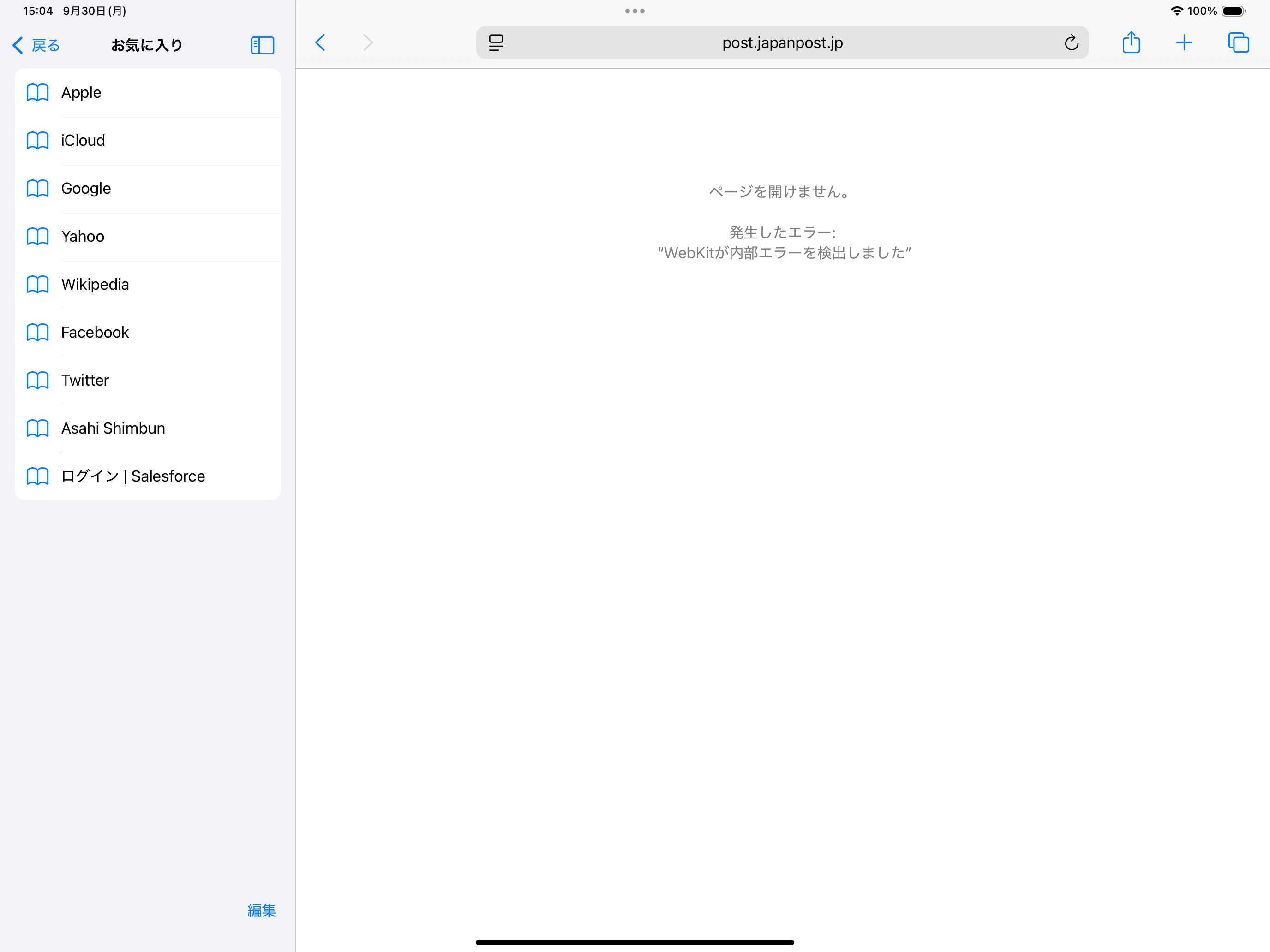
Task: Hide the sidebar with the sidebar icon
Action: (263, 45)
